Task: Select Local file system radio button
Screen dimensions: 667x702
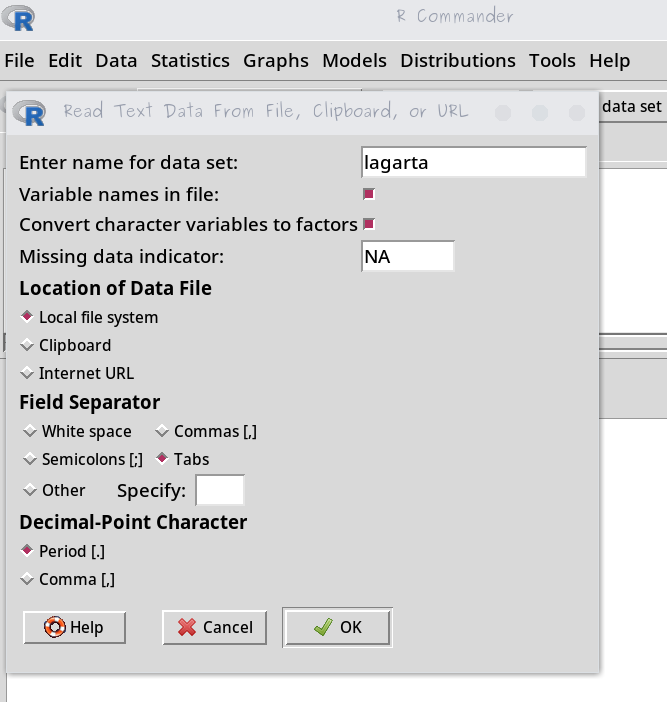Action: (28, 317)
